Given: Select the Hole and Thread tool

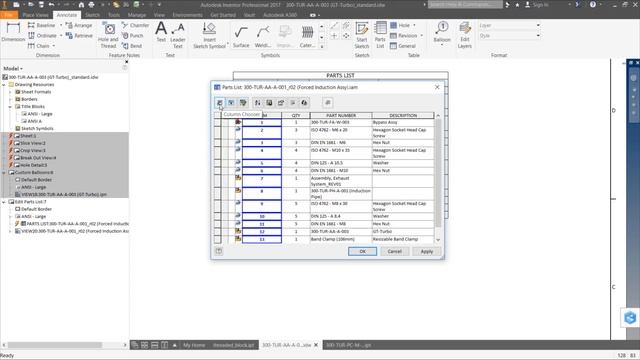Looking at the screenshot, I should [x=109, y=36].
